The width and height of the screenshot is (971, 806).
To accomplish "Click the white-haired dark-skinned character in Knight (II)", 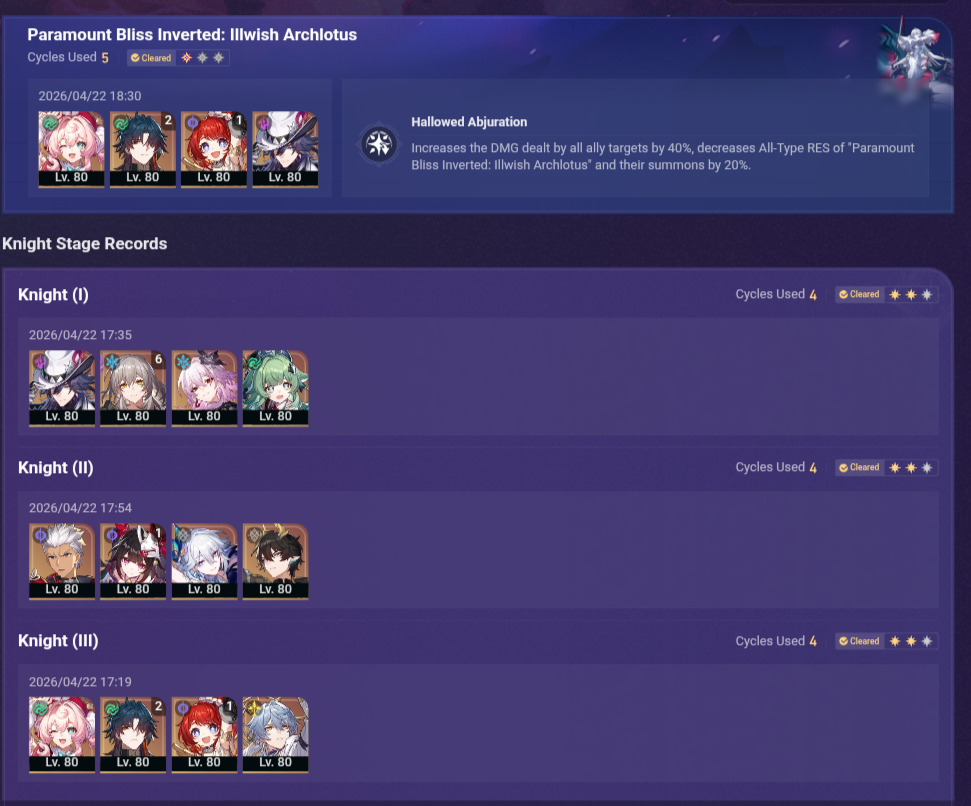I will [x=62, y=561].
